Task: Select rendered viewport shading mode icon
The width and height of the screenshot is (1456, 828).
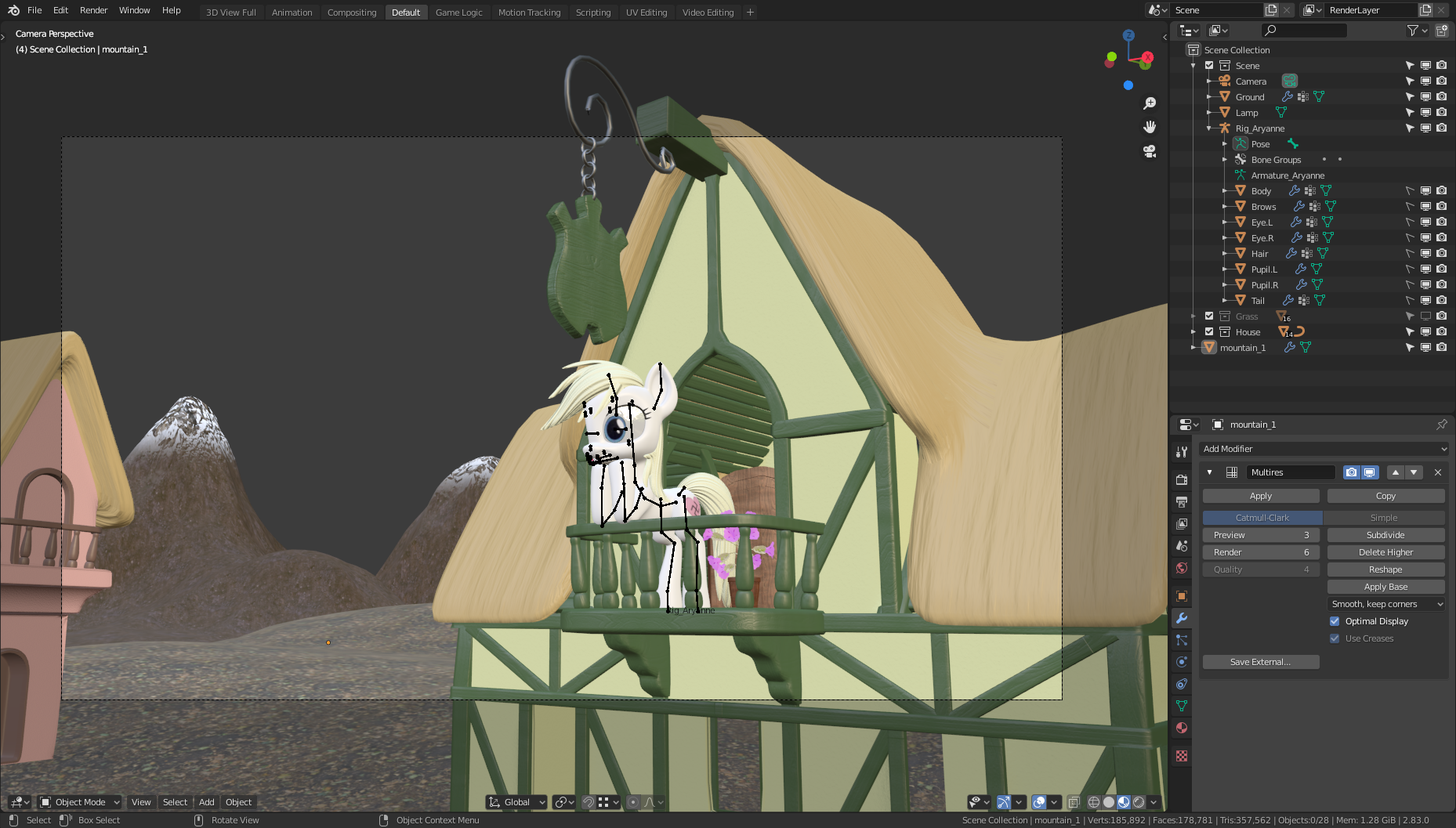Action: coord(1139,802)
